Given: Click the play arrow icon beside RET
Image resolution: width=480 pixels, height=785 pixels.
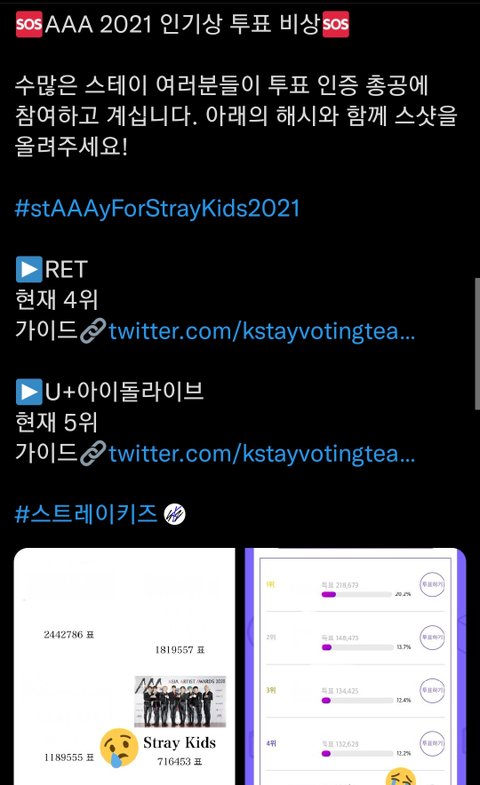Looking at the screenshot, I should click(29, 269).
